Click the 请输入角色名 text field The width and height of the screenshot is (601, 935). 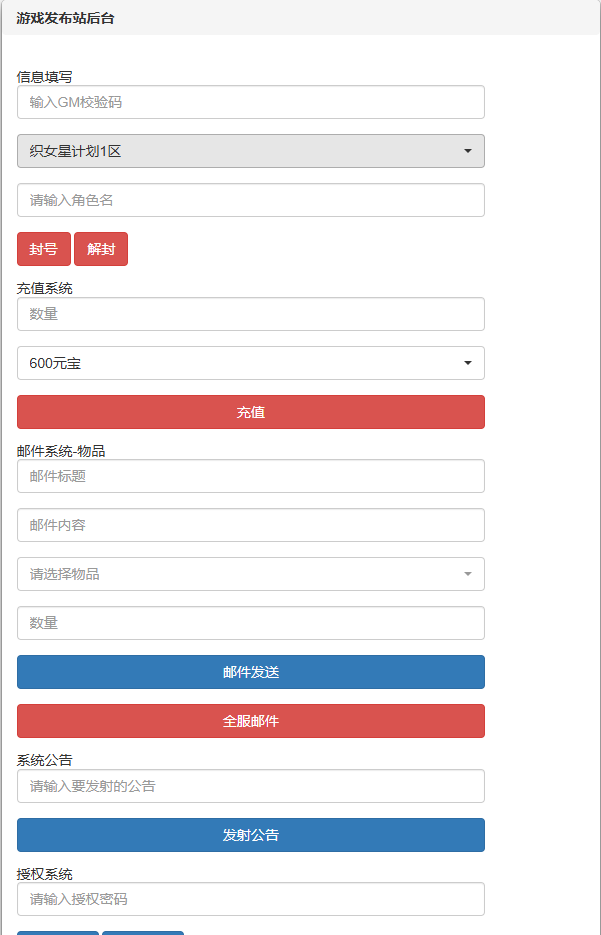point(250,200)
